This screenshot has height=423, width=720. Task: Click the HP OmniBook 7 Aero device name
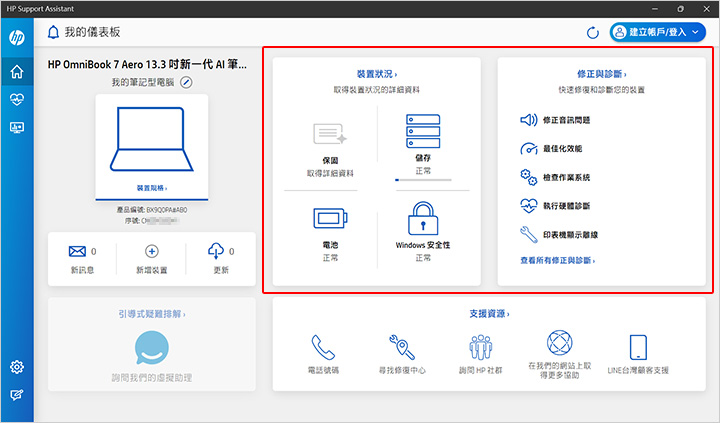[147, 64]
